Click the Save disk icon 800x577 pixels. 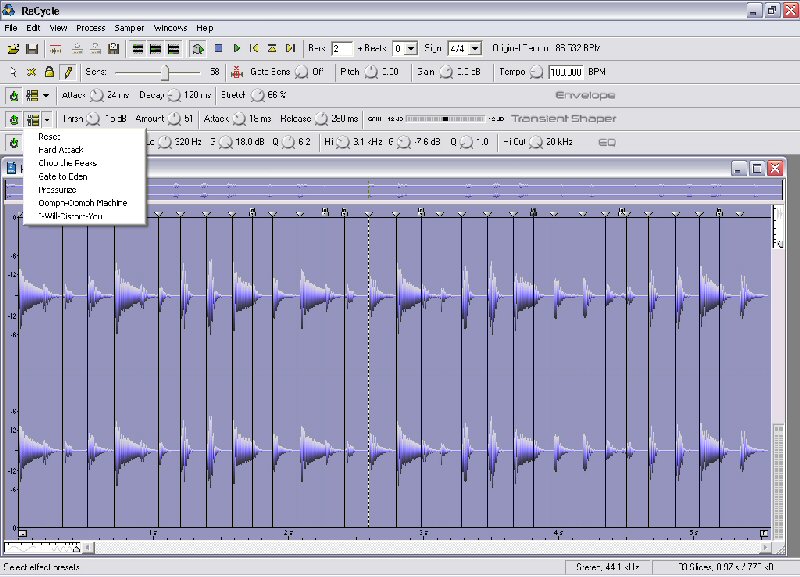31,48
